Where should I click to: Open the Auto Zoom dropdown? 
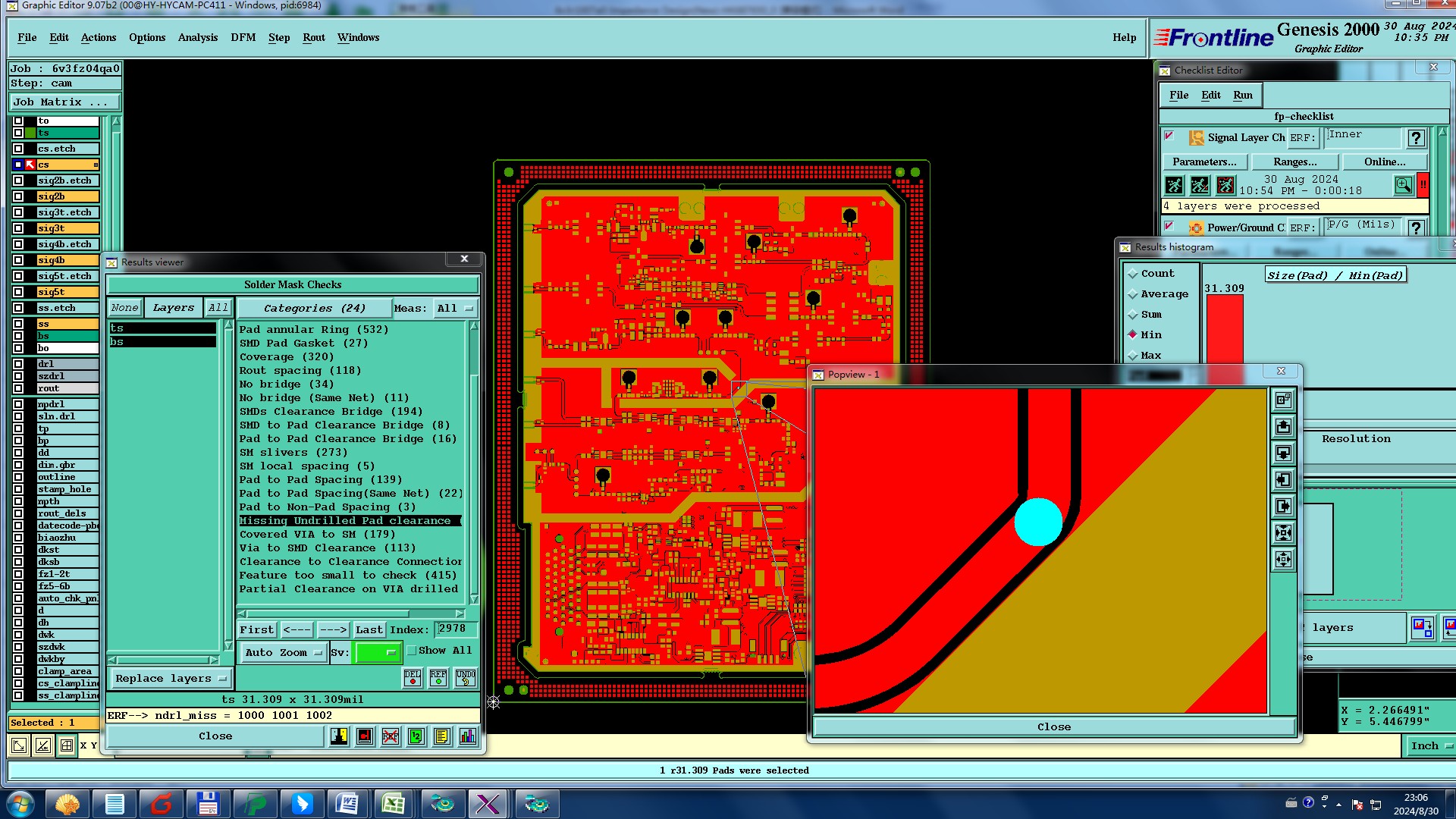284,652
